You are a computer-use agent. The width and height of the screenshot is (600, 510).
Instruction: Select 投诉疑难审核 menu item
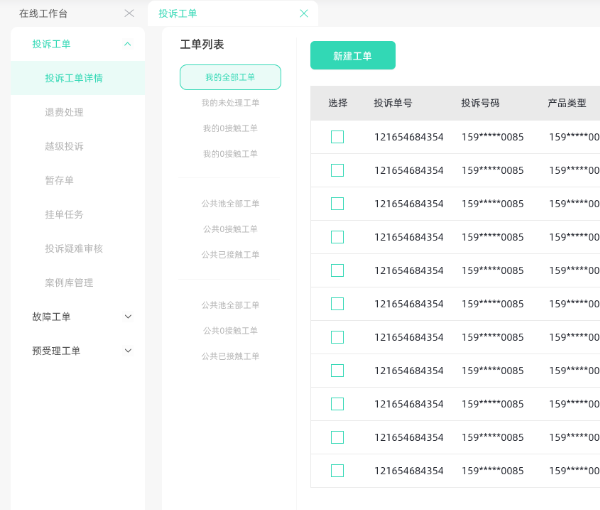pos(73,248)
